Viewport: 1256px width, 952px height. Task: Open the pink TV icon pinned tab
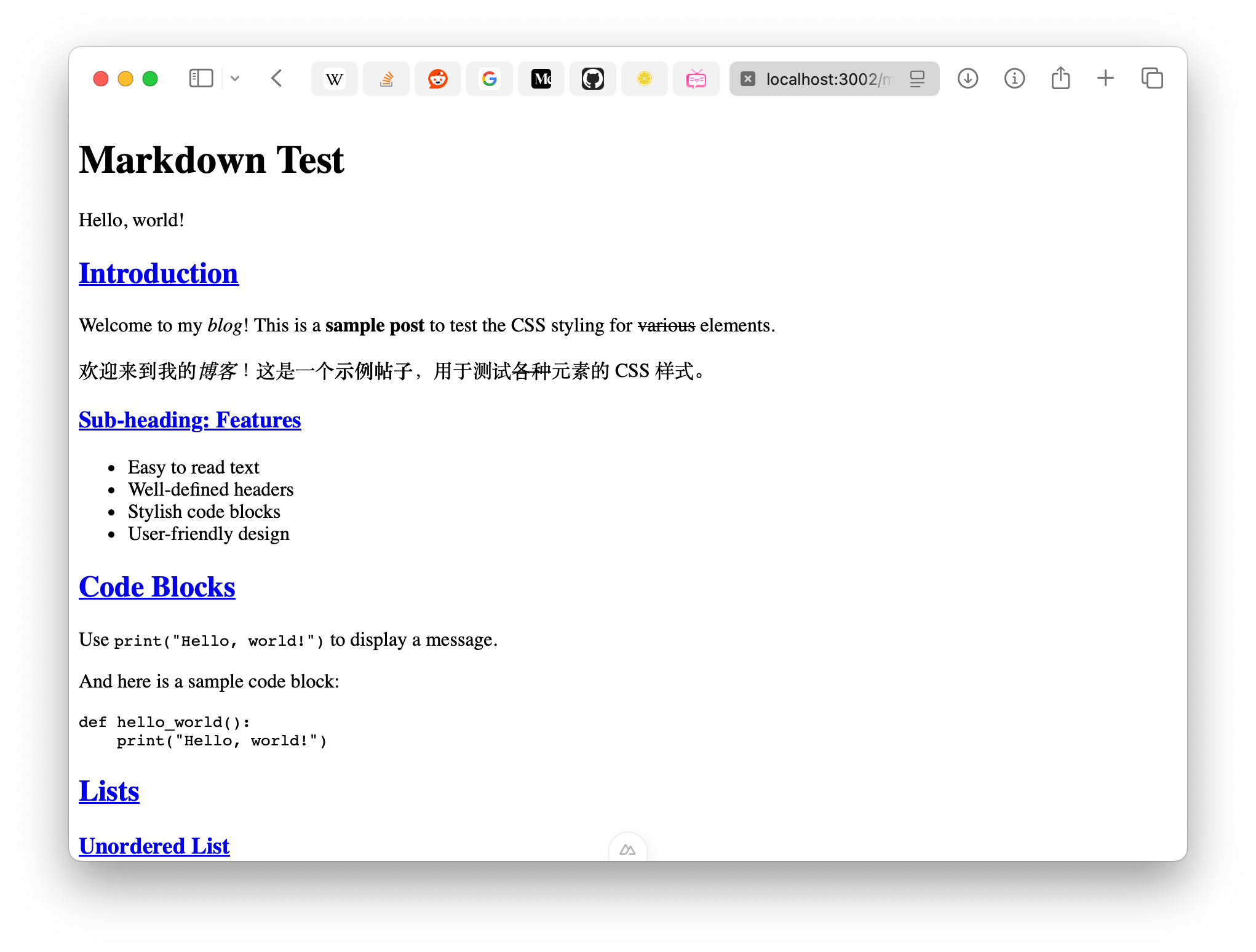(x=696, y=79)
